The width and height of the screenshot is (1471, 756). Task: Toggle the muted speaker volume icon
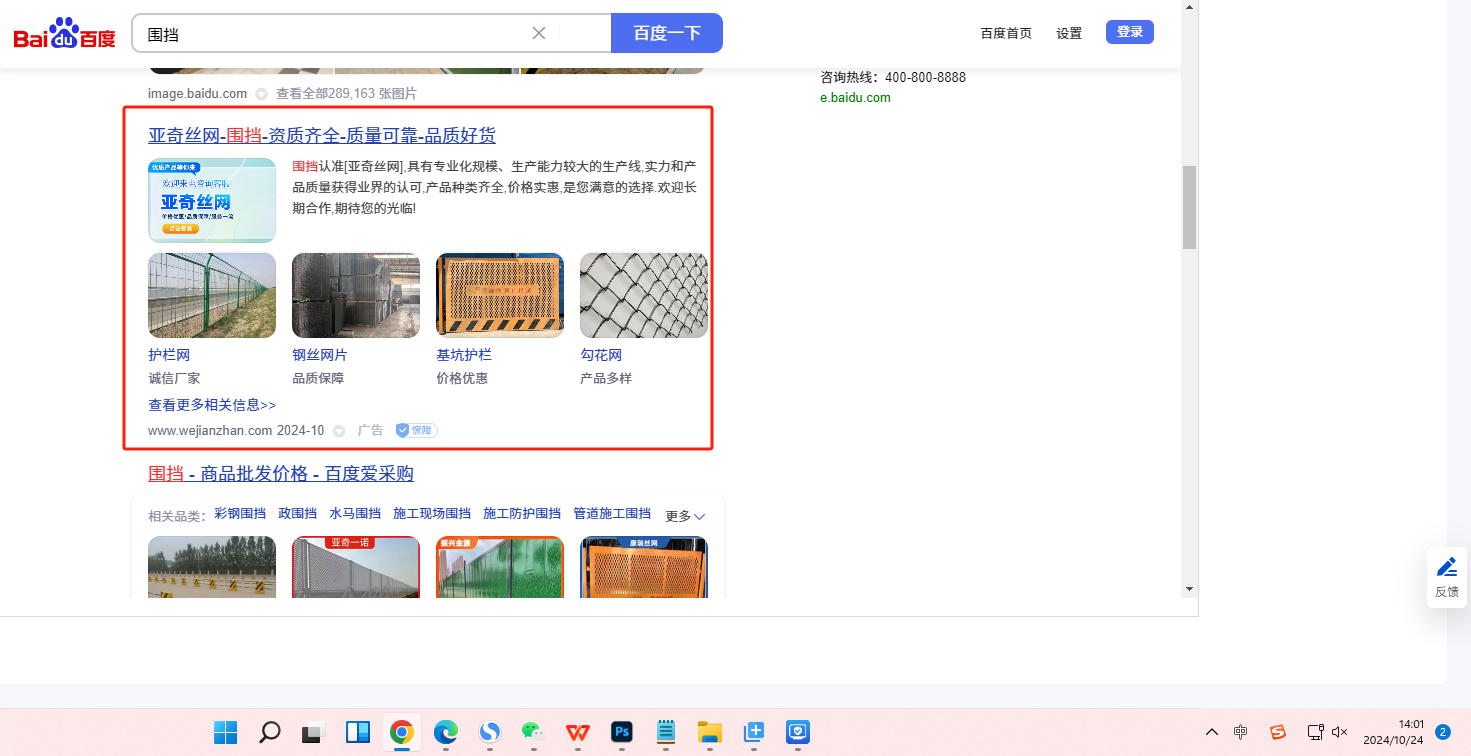[1340, 732]
